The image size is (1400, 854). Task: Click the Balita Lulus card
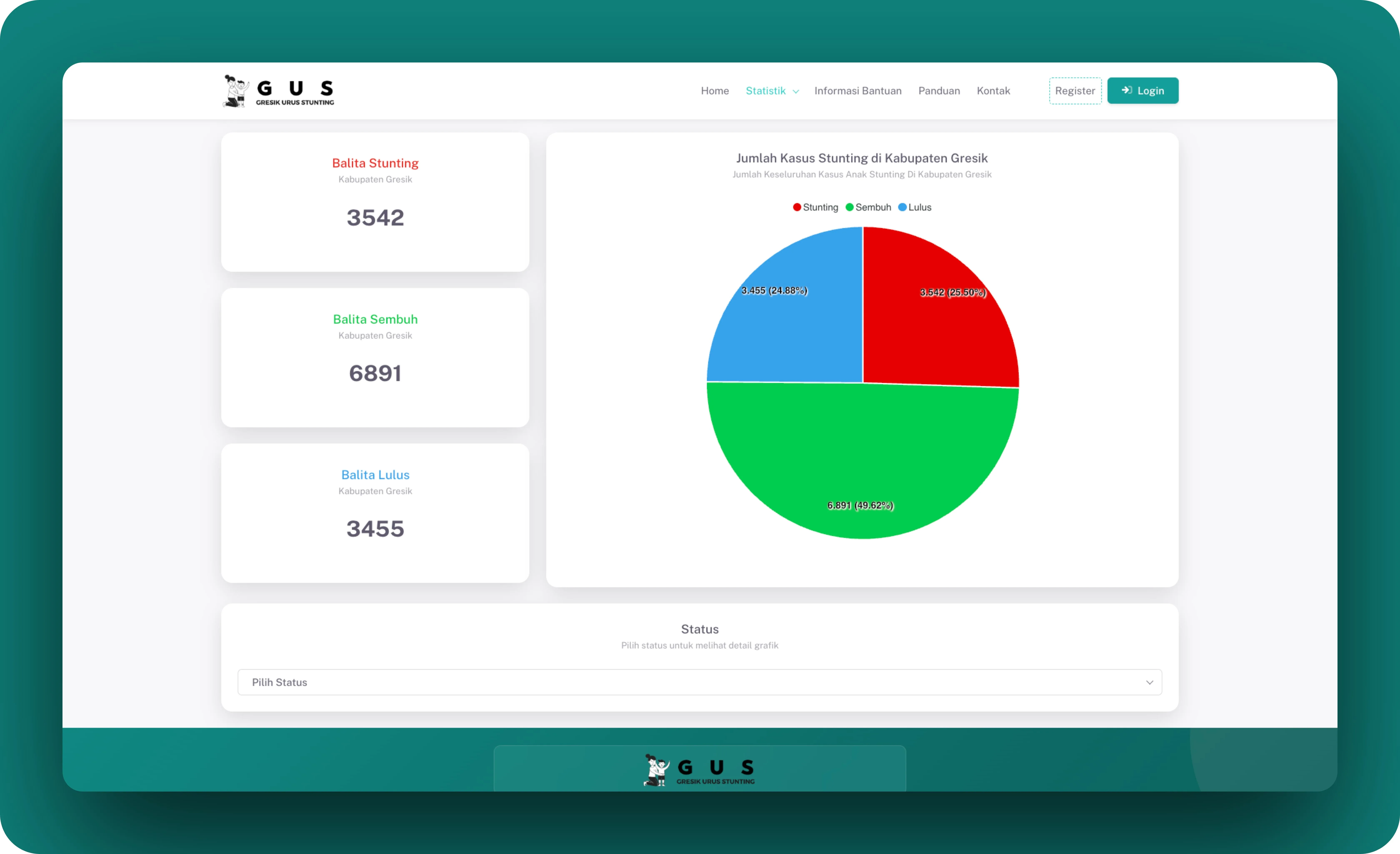click(375, 513)
